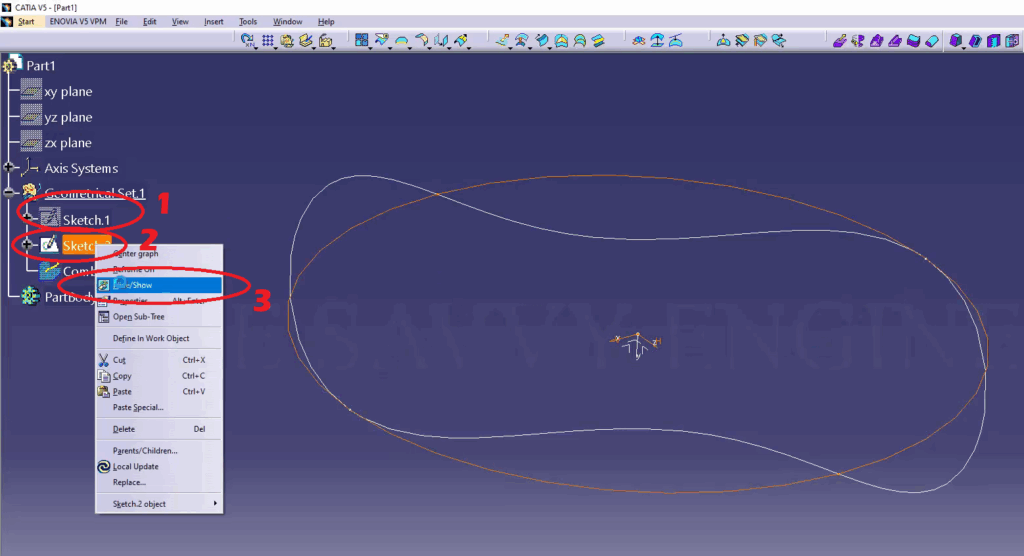Click the axis rotation icon labeled XN
The width and height of the screenshot is (1024, 556).
click(247, 41)
